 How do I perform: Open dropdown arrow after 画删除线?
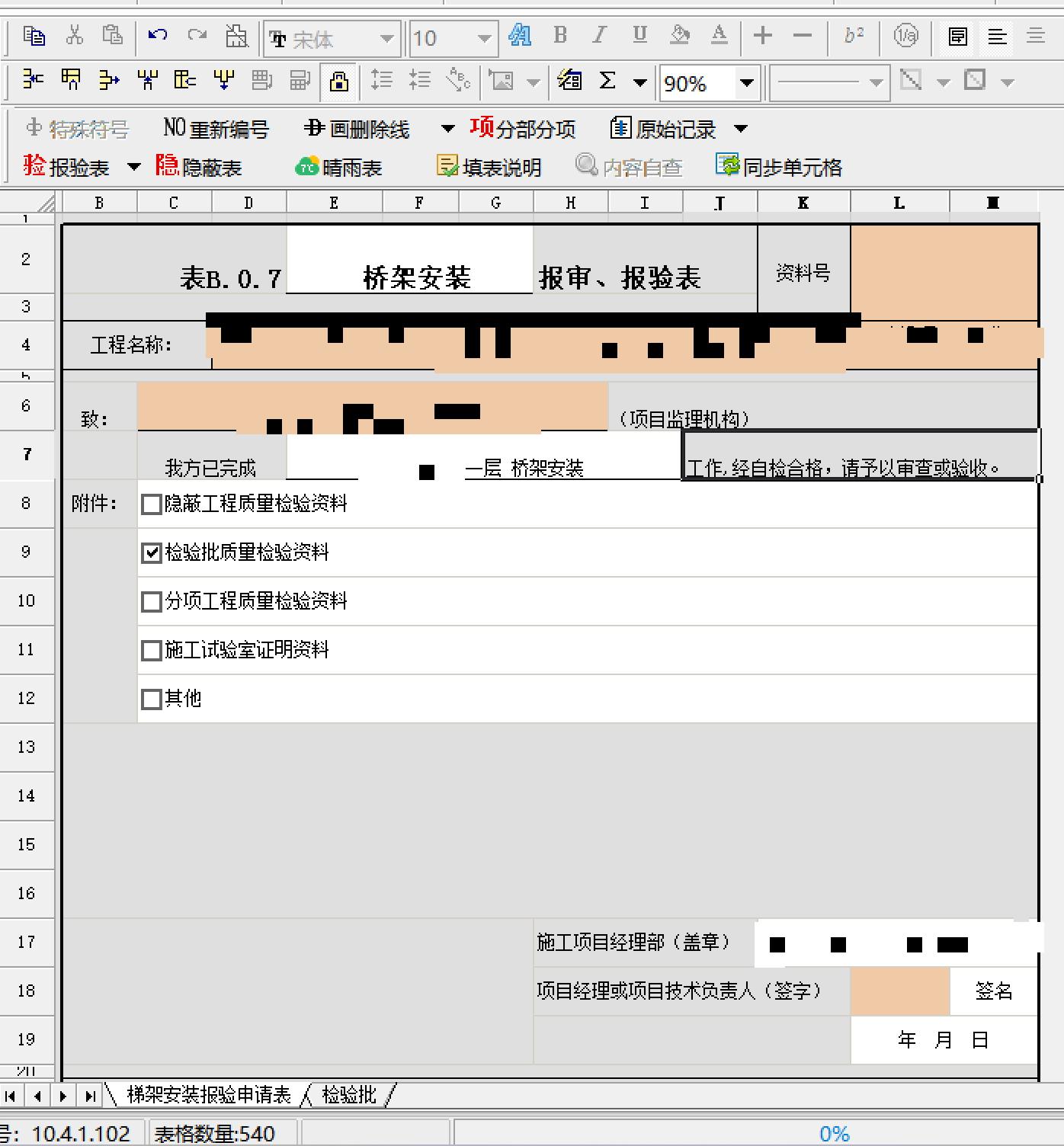click(448, 129)
